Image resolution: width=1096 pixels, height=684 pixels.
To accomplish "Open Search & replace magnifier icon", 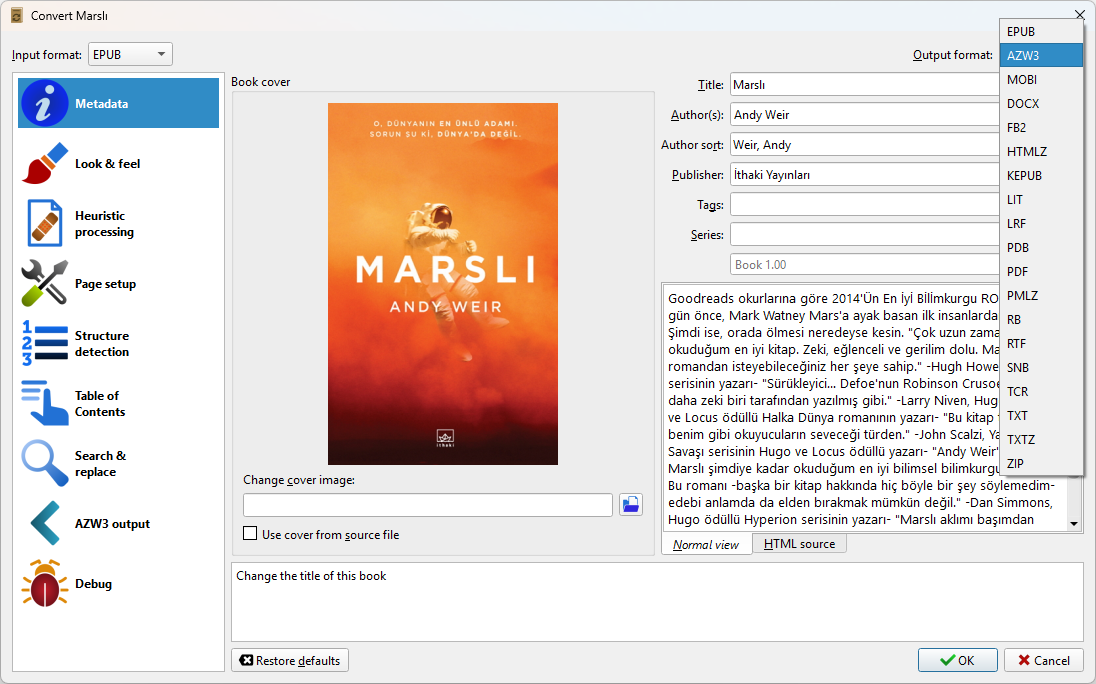I will pyautogui.click(x=45, y=464).
